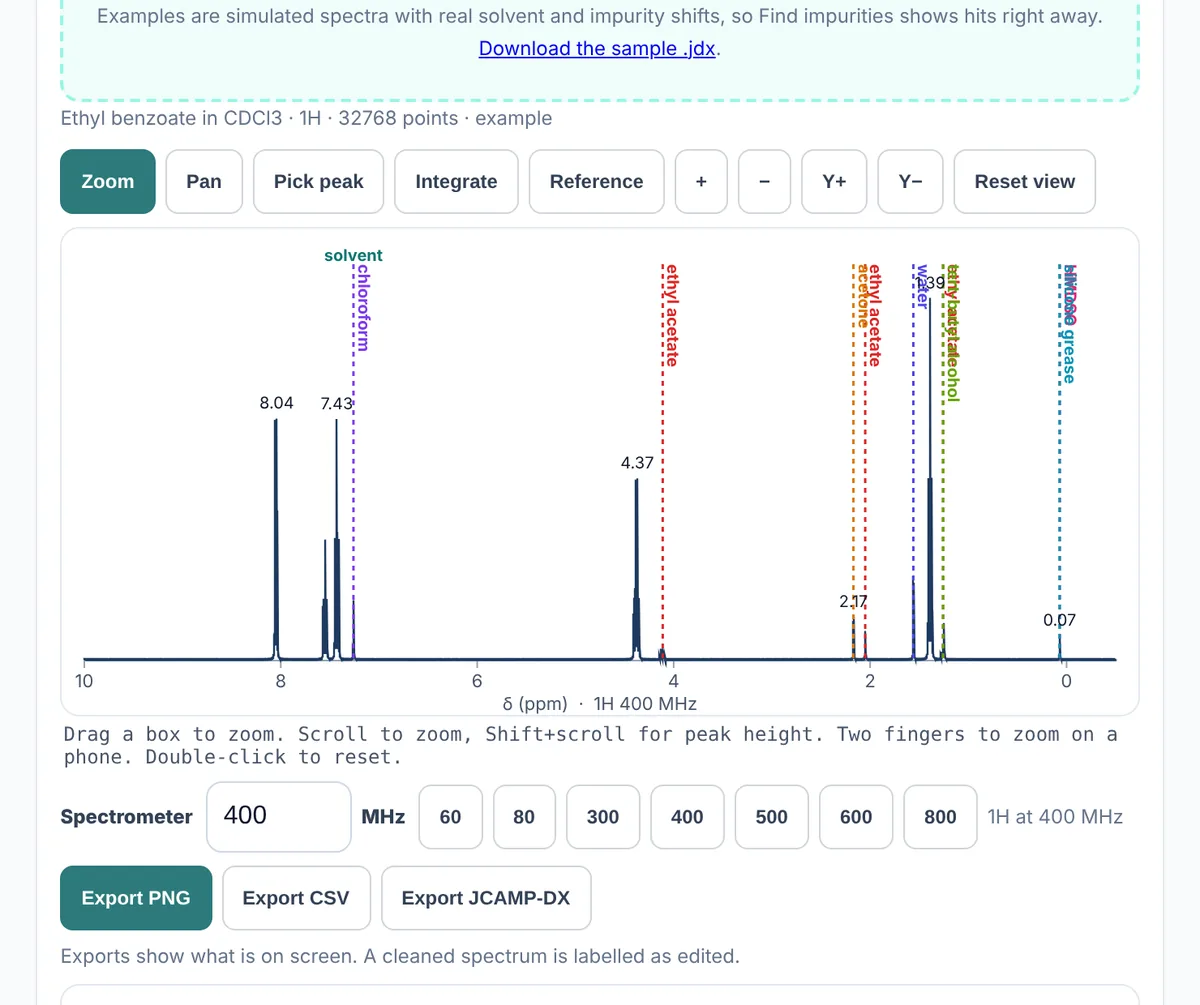Click the chloroform impurity marker label
Image resolution: width=1200 pixels, height=1005 pixels.
coord(364,307)
